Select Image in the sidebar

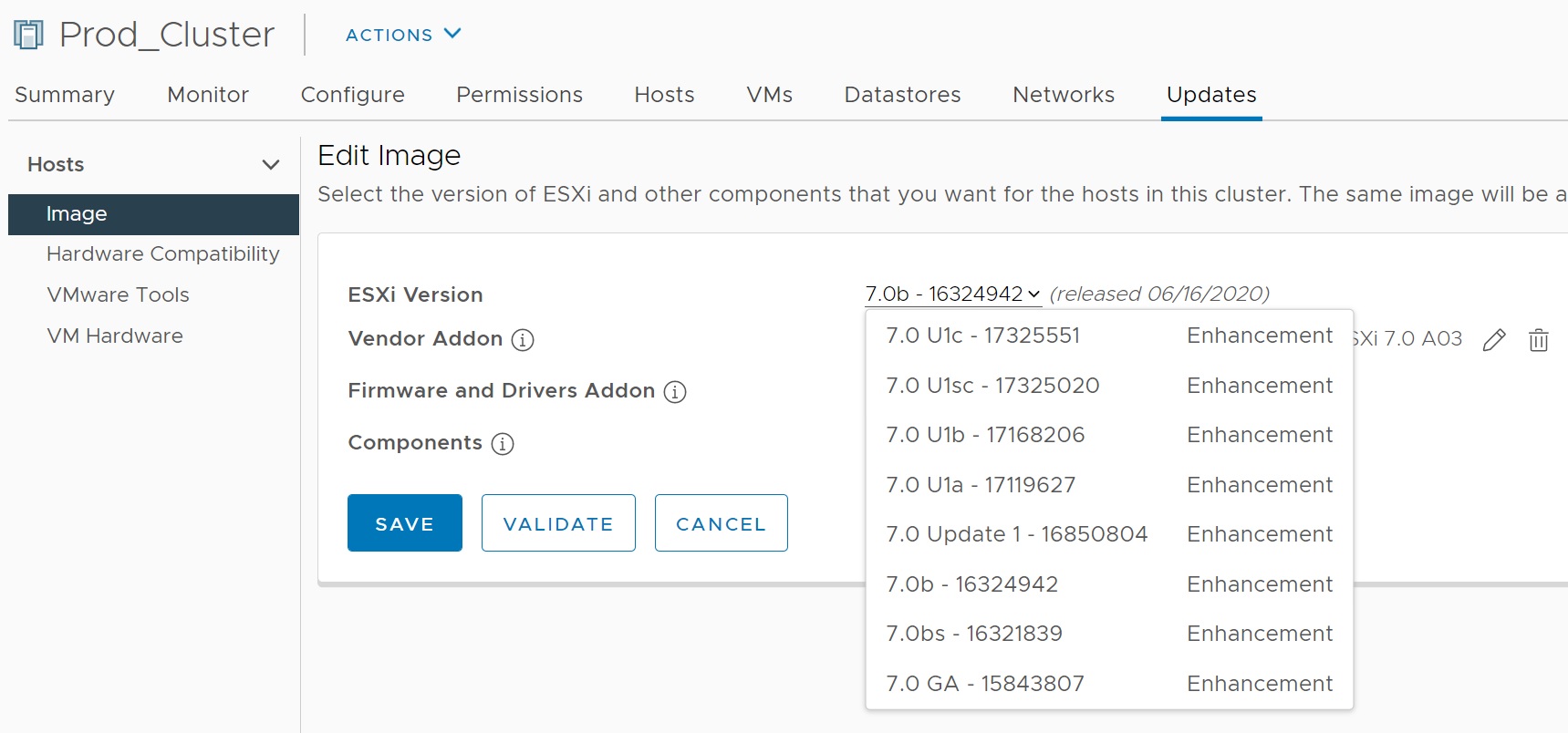click(x=153, y=214)
